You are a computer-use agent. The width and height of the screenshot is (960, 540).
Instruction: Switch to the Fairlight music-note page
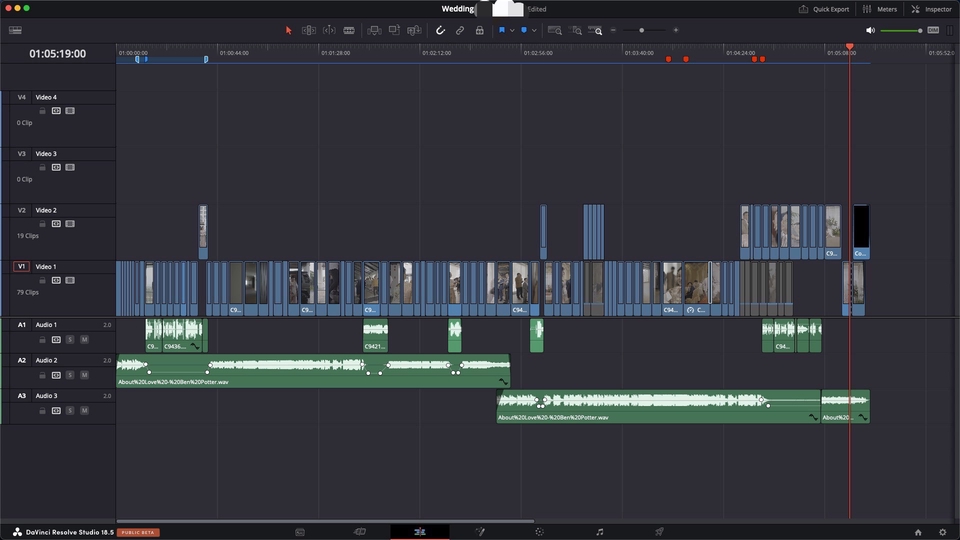tap(599, 532)
